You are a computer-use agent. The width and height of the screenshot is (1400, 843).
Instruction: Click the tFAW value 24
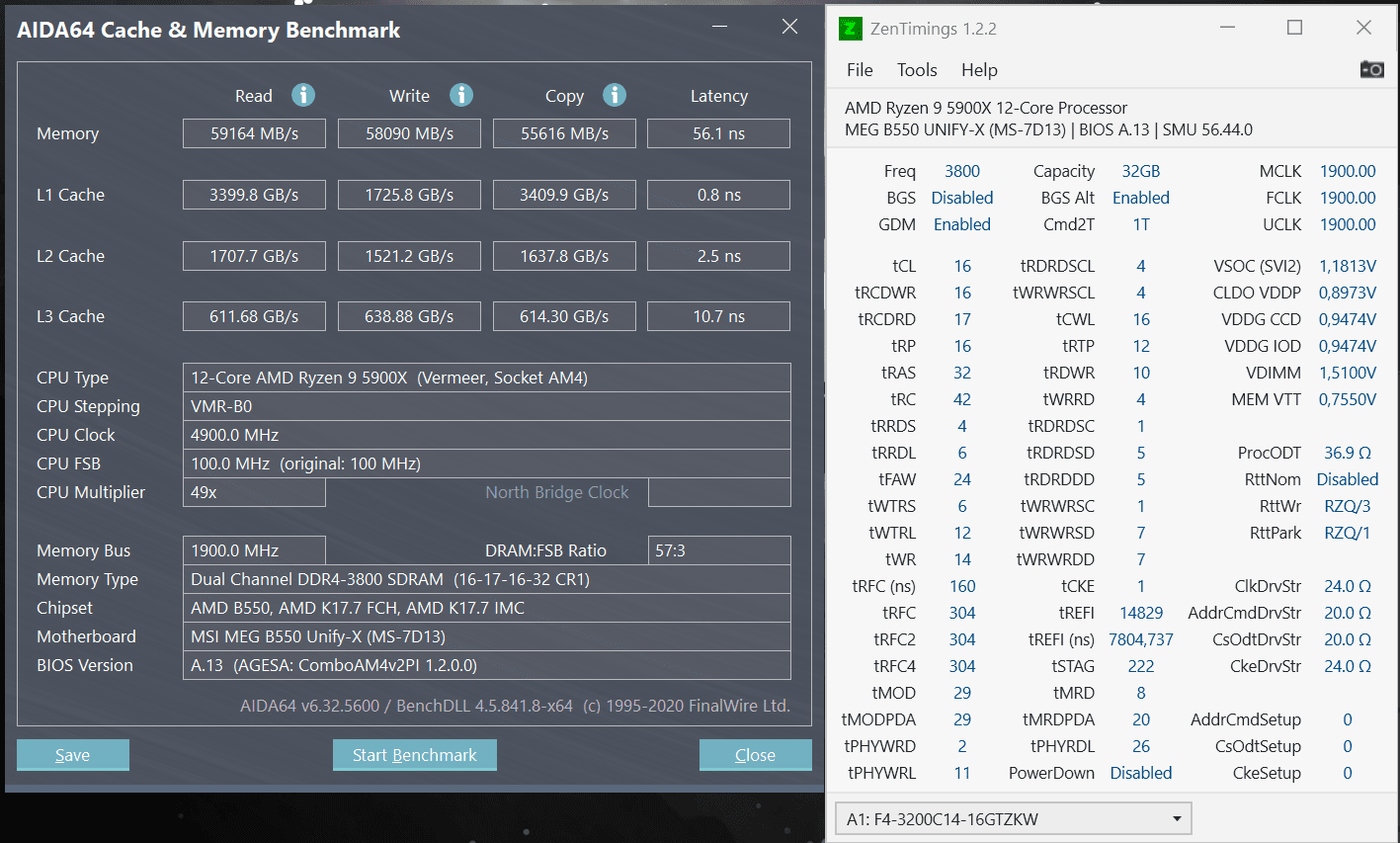962,479
